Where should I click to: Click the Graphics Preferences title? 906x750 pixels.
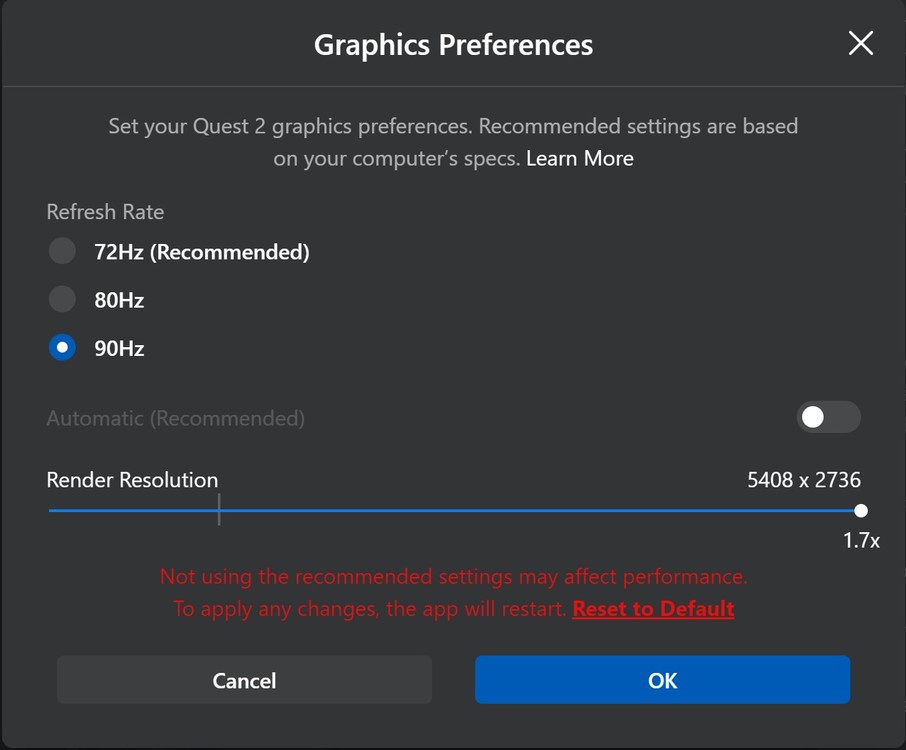coord(453,45)
